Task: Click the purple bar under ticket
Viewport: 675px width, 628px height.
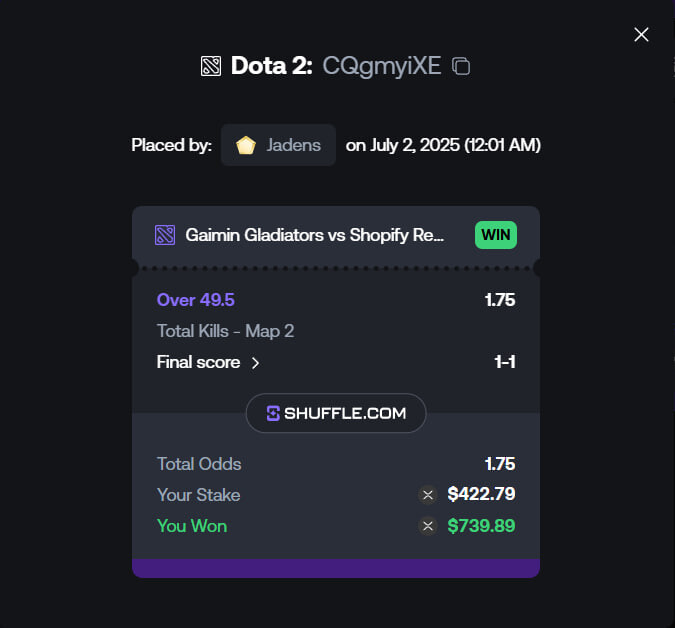Action: coord(336,568)
